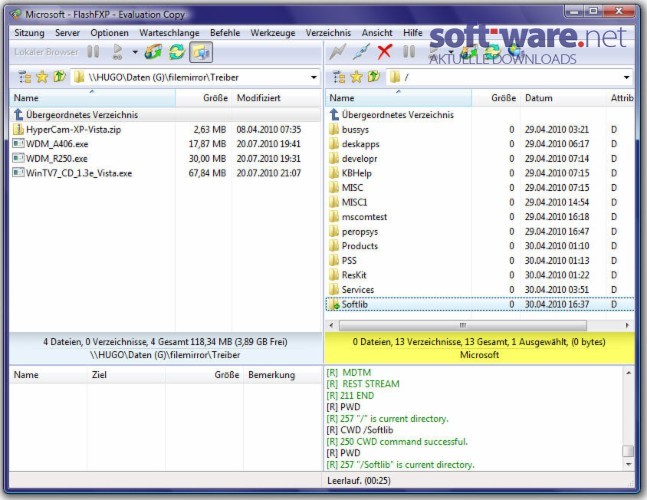Click the local pane pause transfer icon
Screen dimensions: 647x500
(x=94, y=52)
